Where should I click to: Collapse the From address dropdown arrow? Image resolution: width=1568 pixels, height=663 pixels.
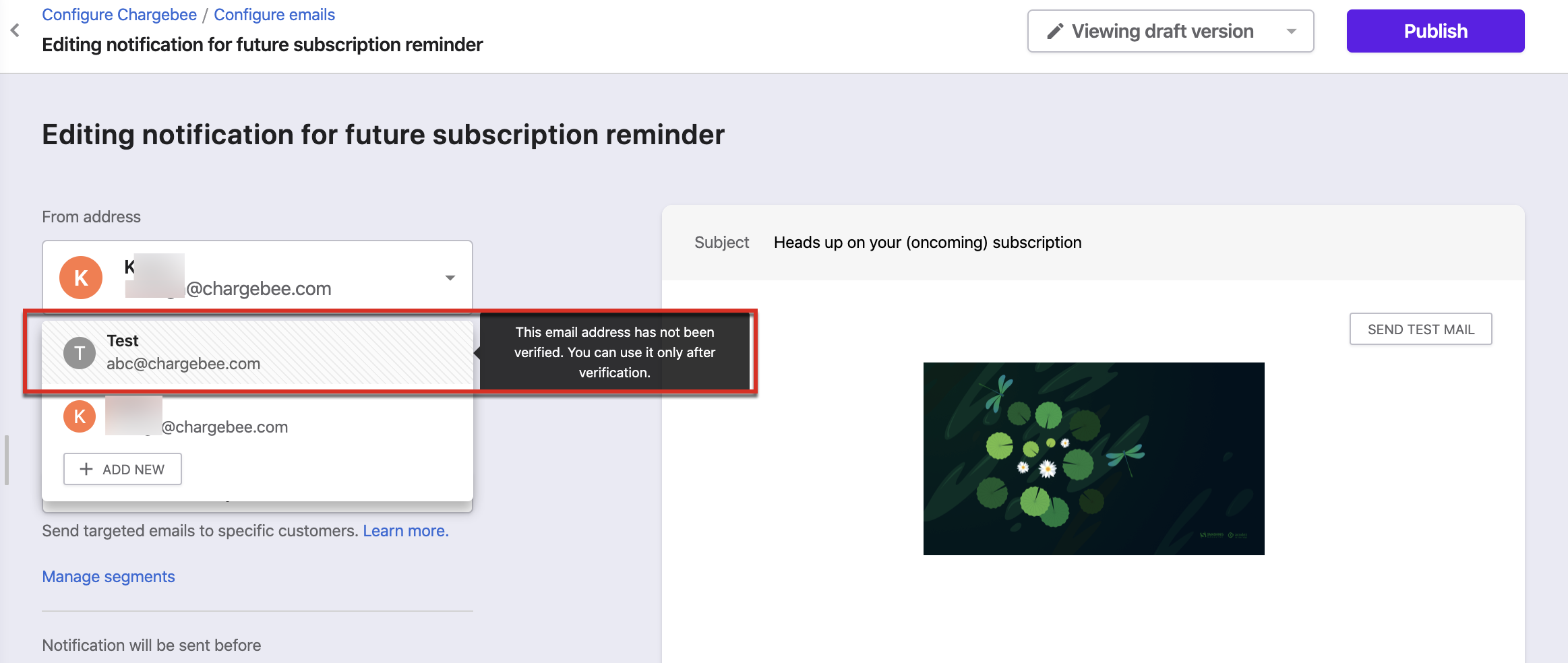[x=450, y=278]
